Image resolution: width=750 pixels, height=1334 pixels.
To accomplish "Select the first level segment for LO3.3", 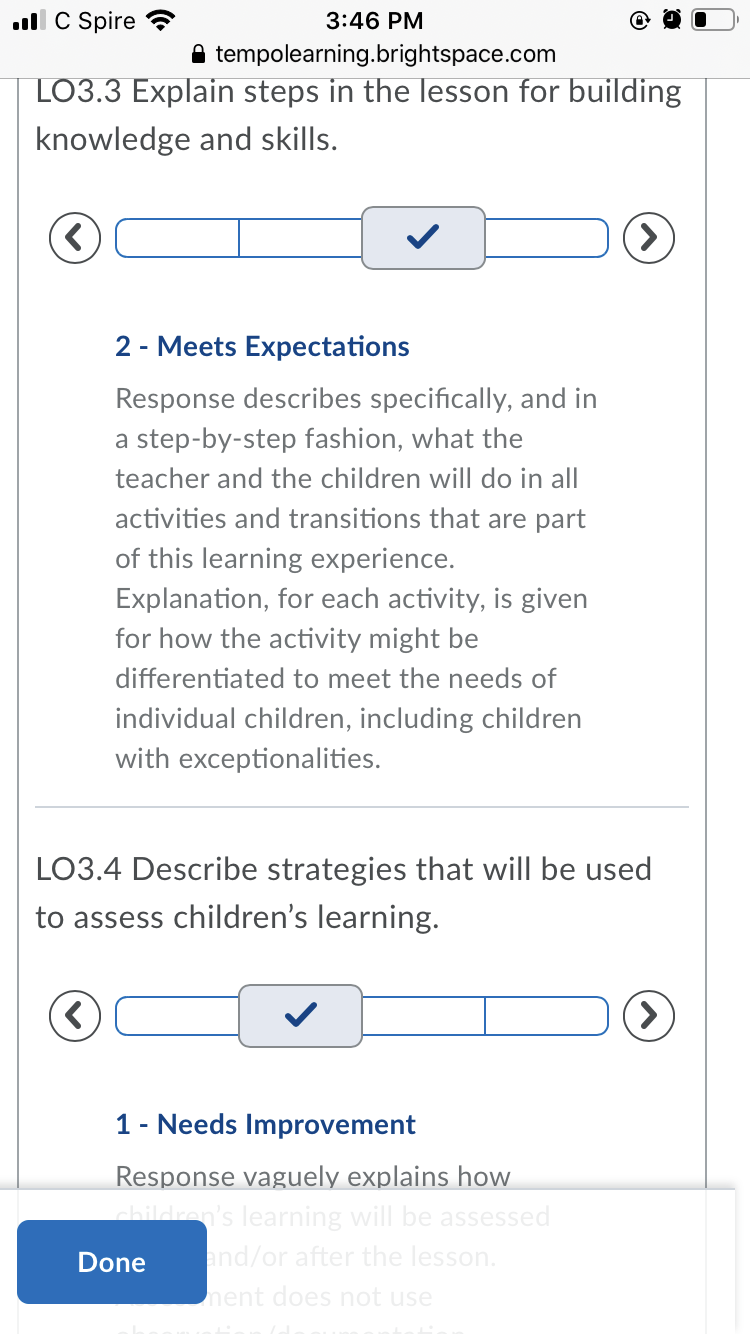I will click(178, 238).
